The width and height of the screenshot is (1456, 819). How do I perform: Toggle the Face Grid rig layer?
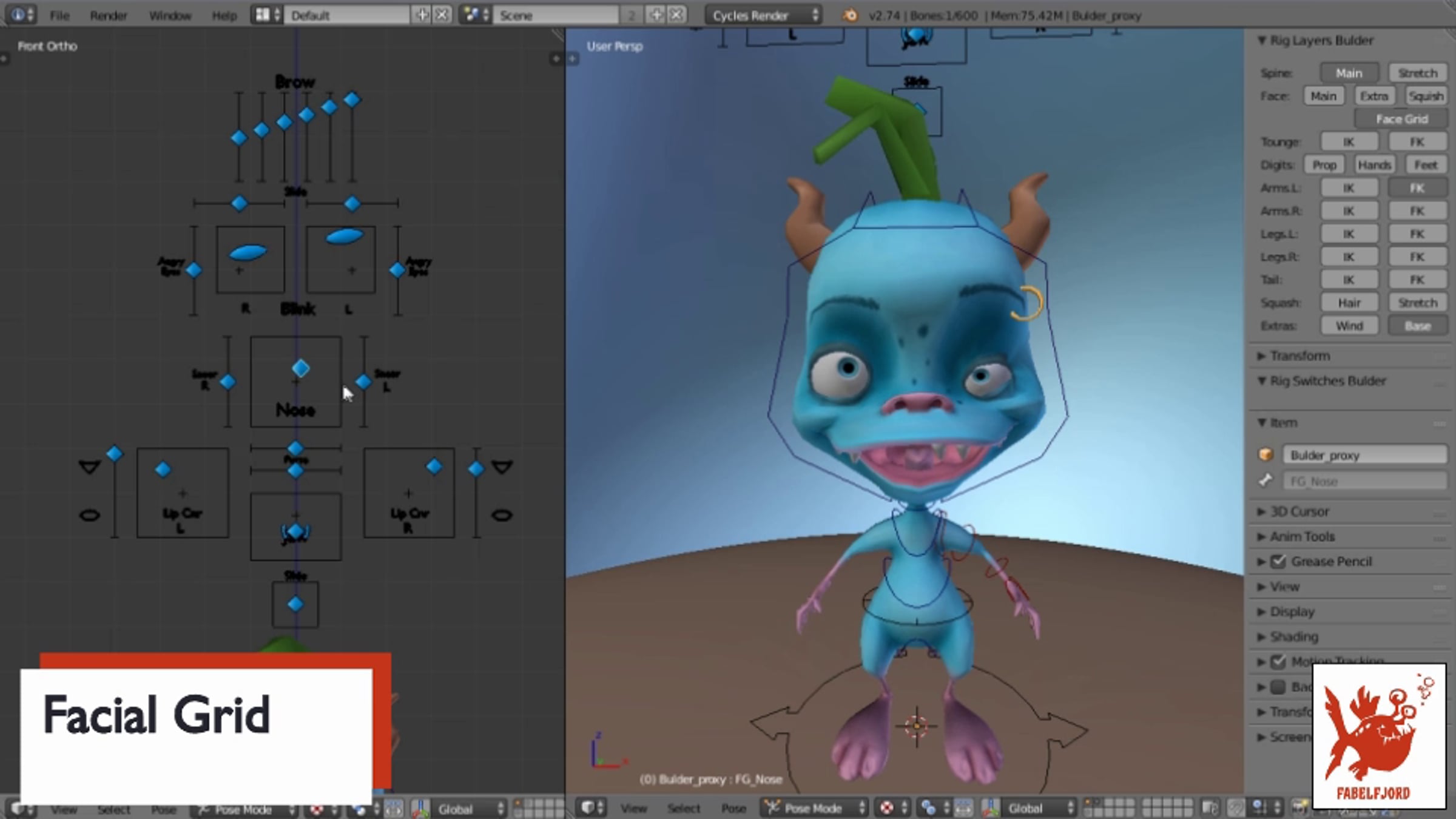1401,119
